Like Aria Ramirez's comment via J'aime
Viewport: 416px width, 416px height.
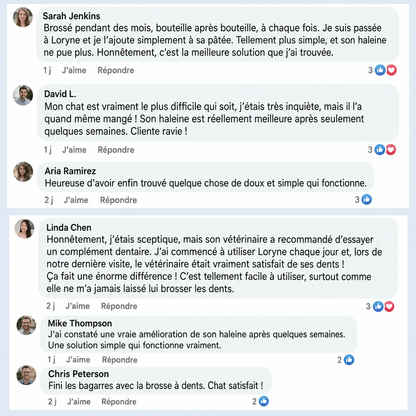76,200
